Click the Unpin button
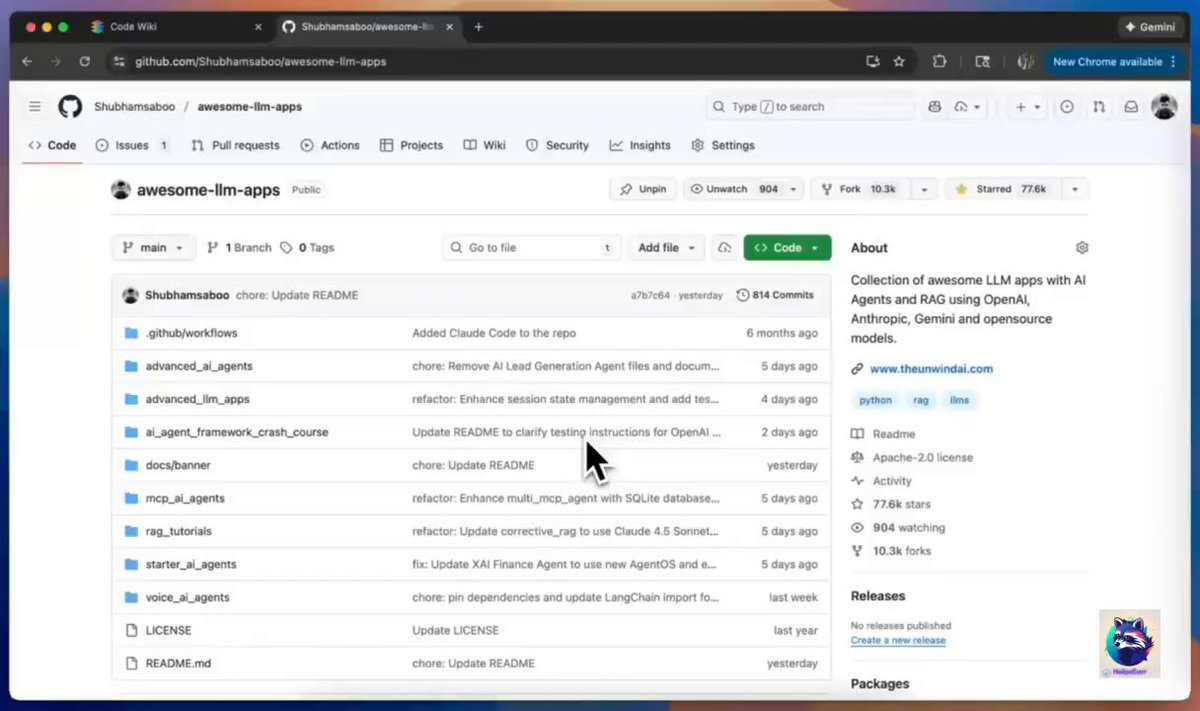The width and height of the screenshot is (1200, 711). pyautogui.click(x=643, y=189)
